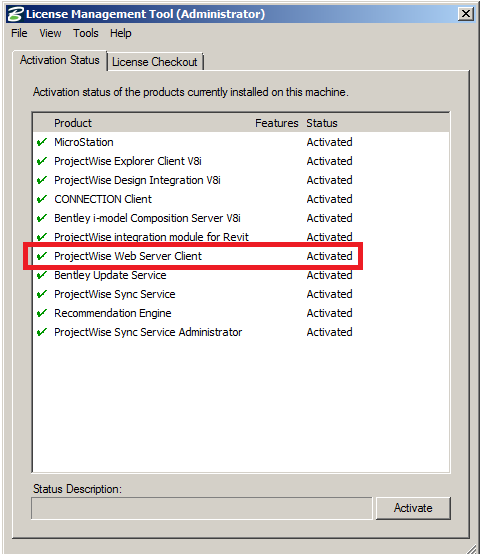The height and width of the screenshot is (554, 481).
Task: Select ProjectWise Sync Service Administrator
Action: 241,332
